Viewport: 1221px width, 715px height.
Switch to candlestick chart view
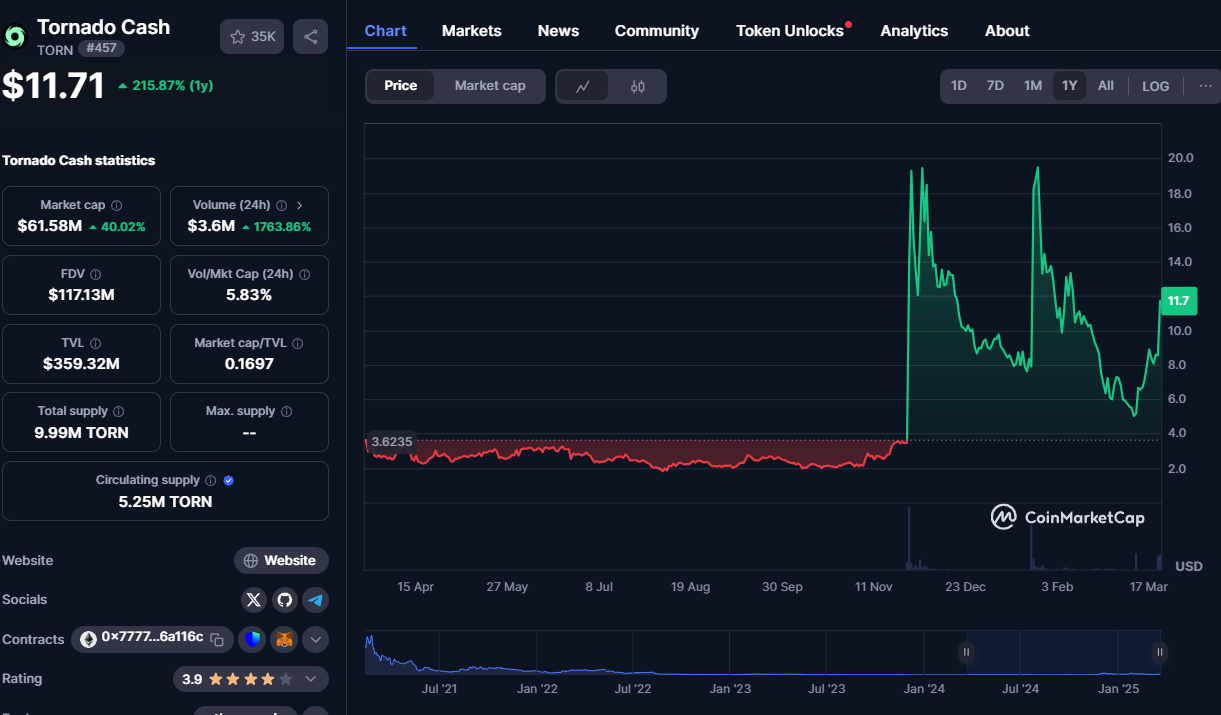click(637, 86)
